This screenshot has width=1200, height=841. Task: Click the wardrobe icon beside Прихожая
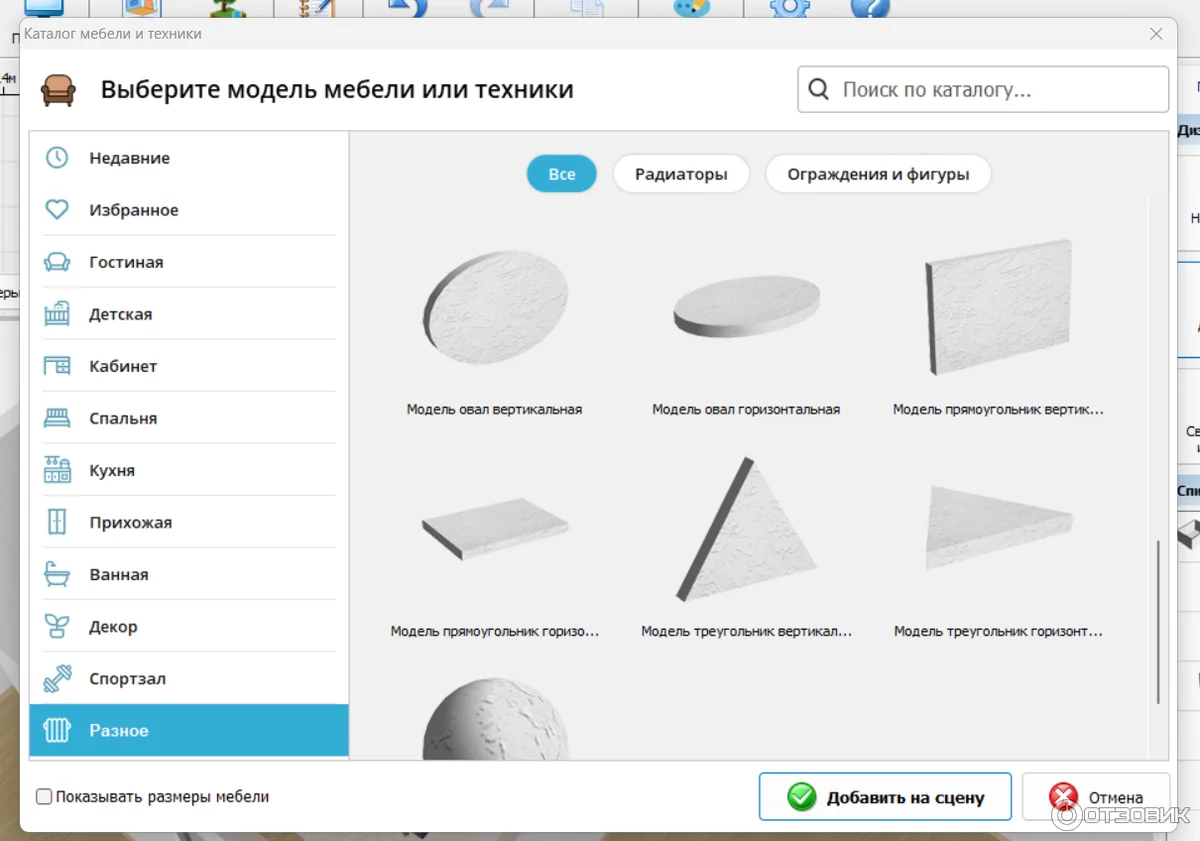click(57, 522)
